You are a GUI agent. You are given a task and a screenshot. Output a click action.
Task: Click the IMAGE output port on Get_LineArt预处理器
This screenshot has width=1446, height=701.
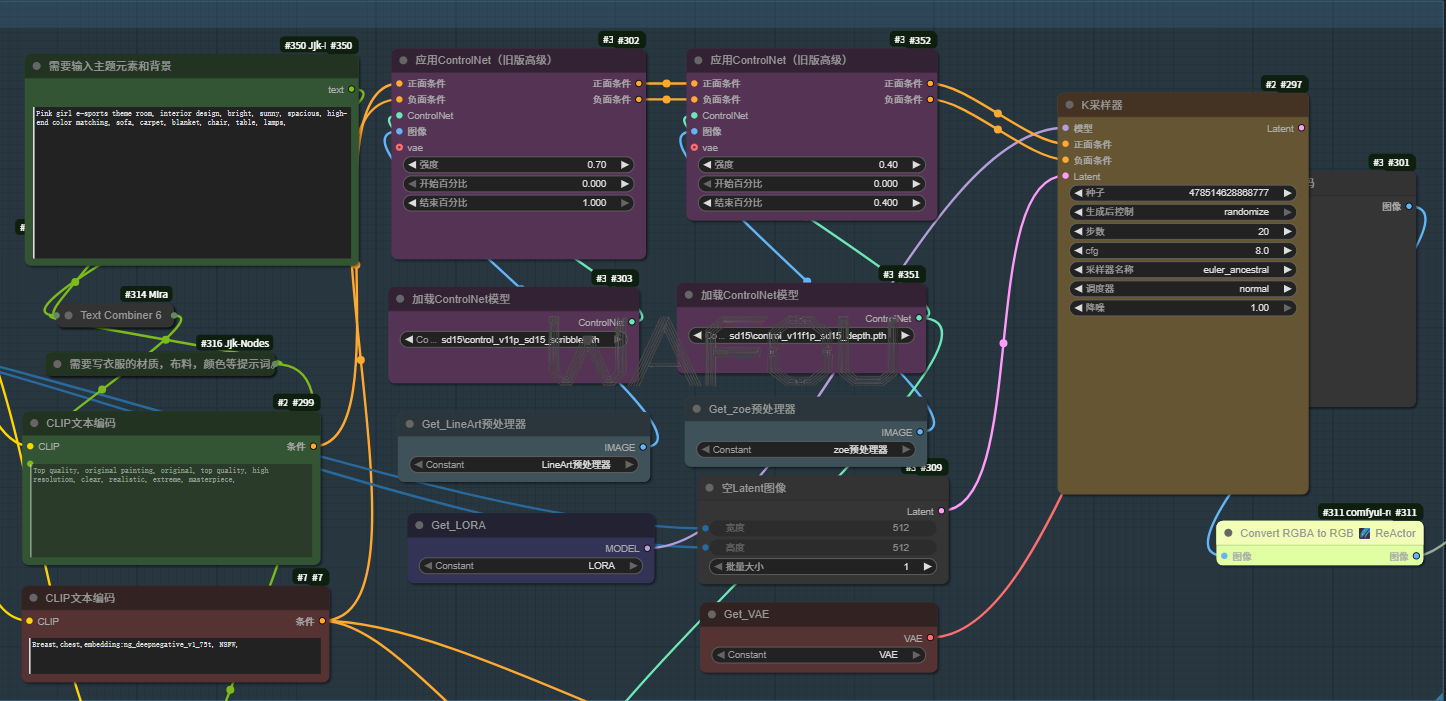coord(643,447)
